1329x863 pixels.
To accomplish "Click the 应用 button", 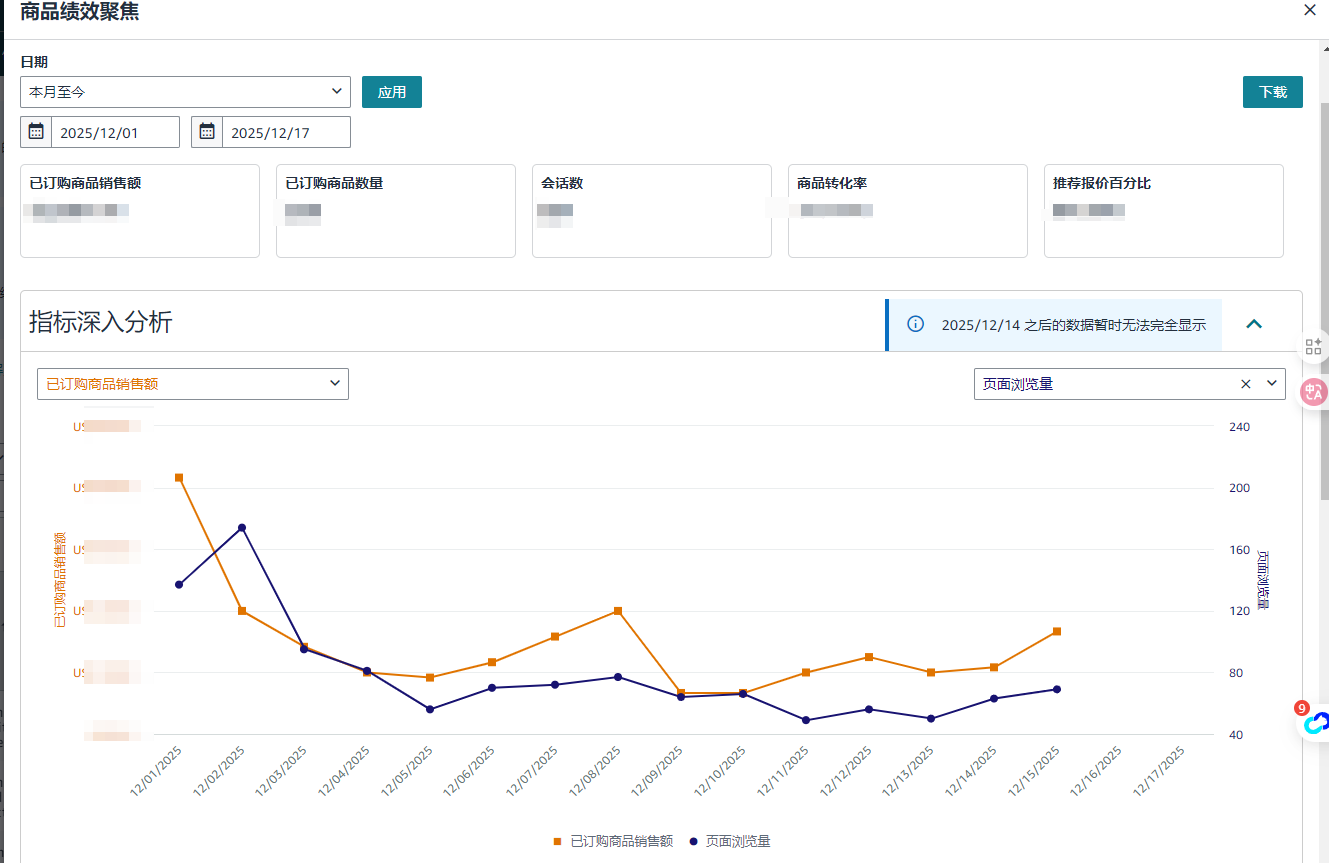I will point(391,92).
